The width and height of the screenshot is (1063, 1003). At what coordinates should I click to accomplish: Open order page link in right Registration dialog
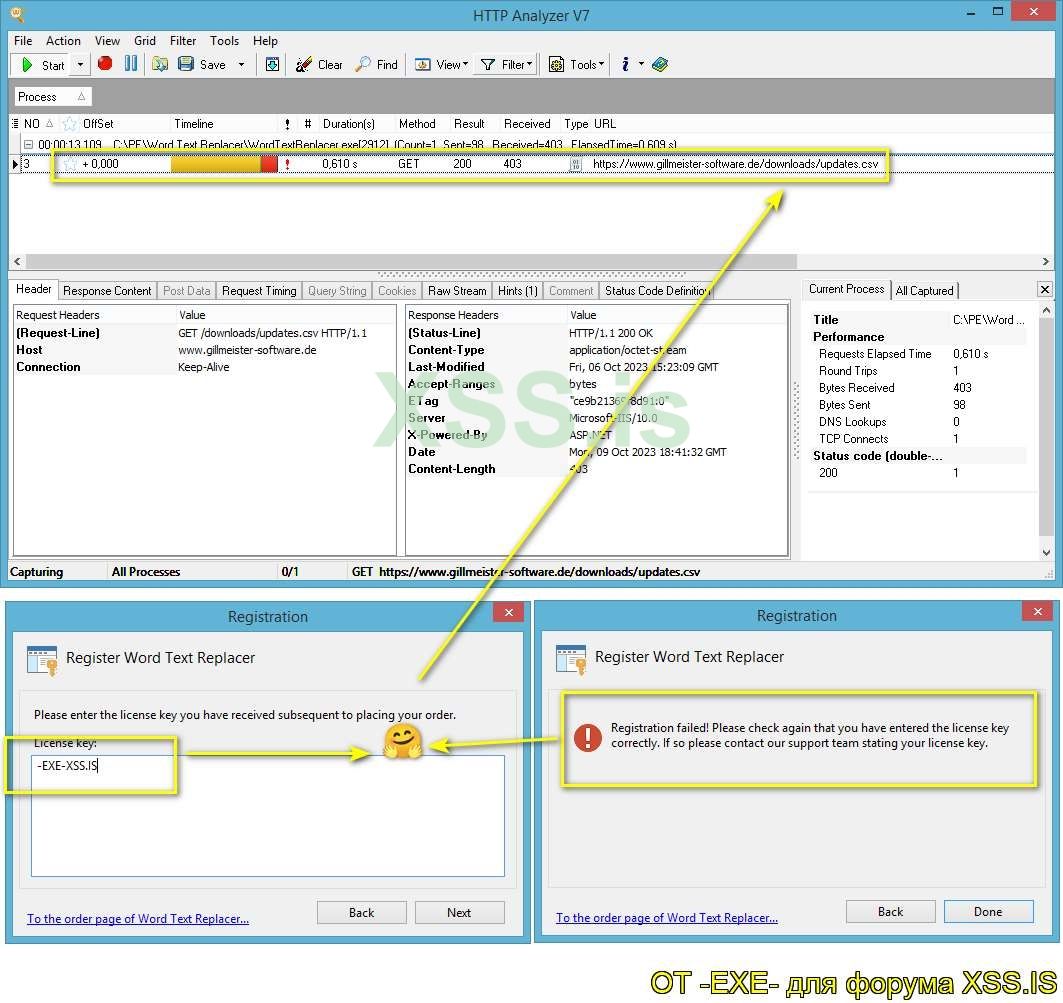[x=666, y=918]
